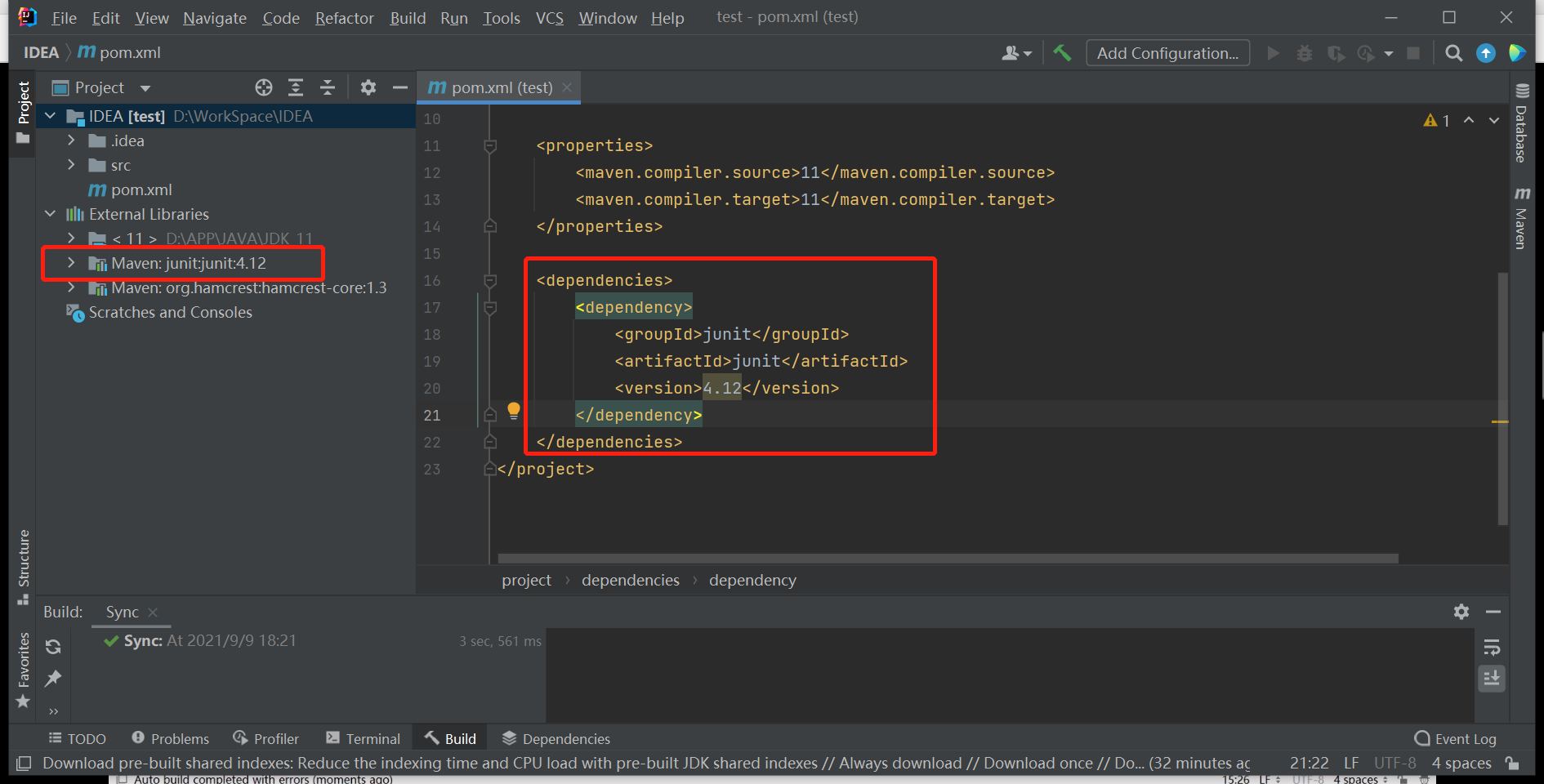Click Expand All icon in Project panel
Viewport: 1544px width, 784px height.
(x=296, y=87)
